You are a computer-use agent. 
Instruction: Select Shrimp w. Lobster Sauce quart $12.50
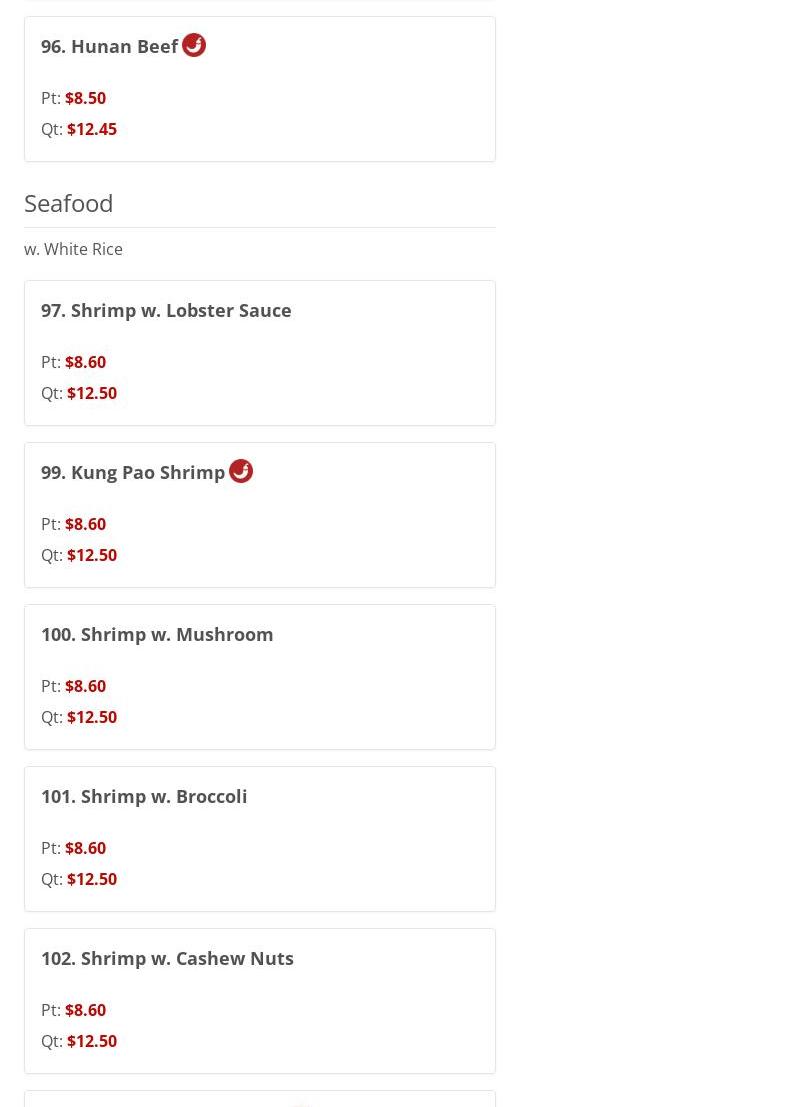click(x=91, y=393)
